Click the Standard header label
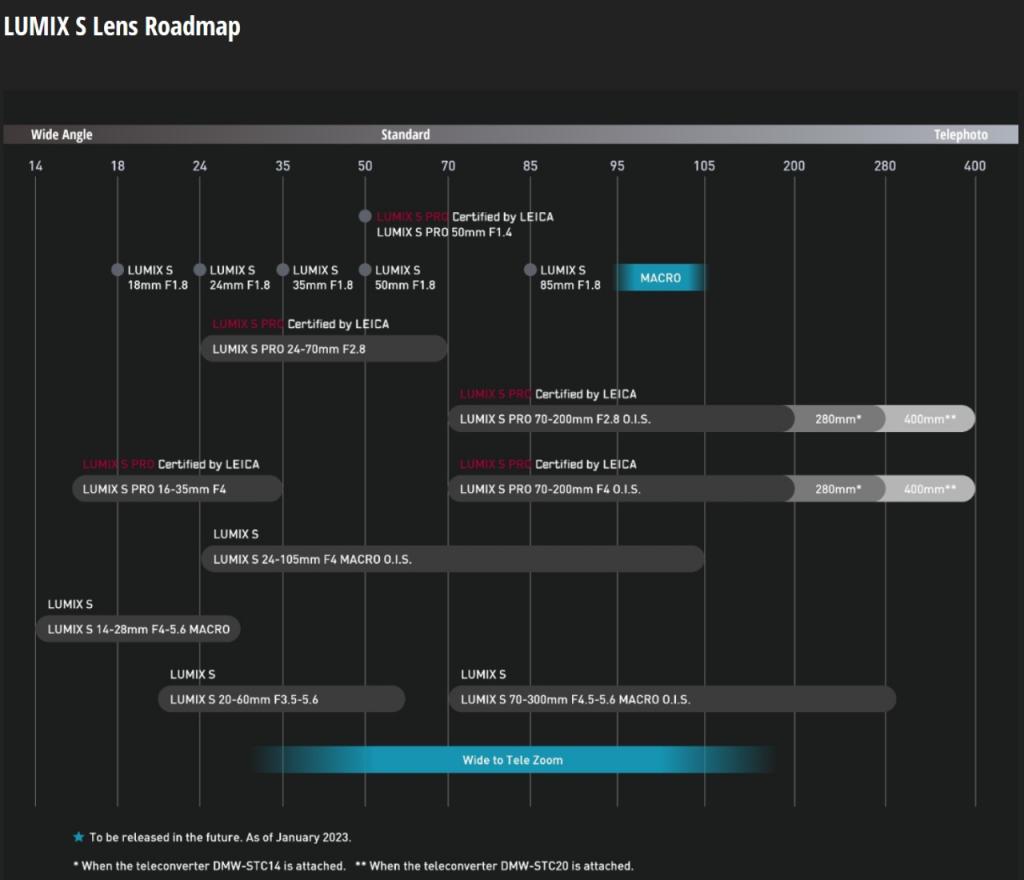This screenshot has width=1024, height=880. point(406,134)
